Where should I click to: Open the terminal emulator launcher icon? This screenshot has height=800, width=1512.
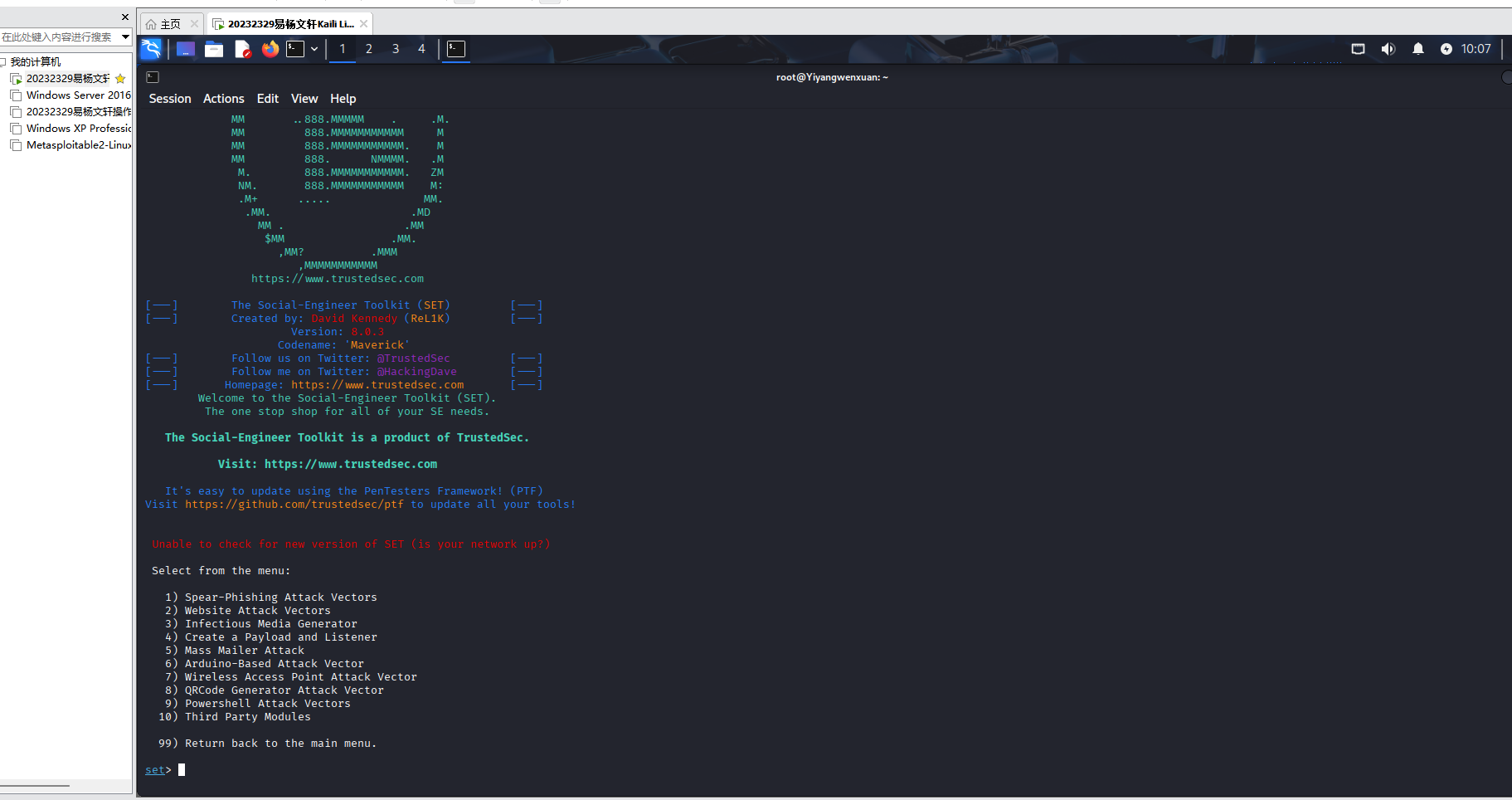[295, 49]
